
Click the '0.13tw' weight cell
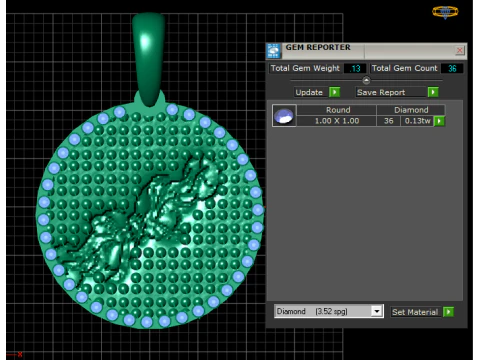(x=417, y=121)
